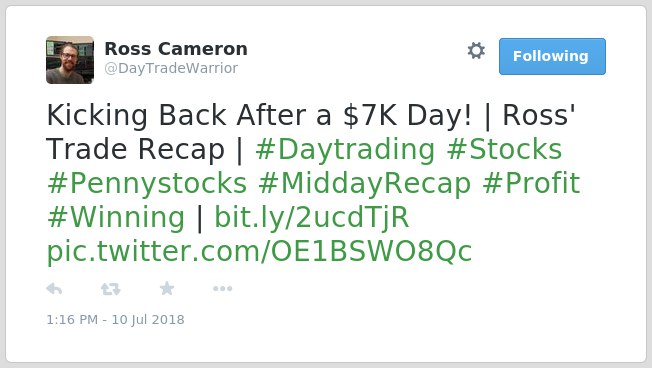
Task: Open the Ross Cameron display name
Action: coord(176,49)
